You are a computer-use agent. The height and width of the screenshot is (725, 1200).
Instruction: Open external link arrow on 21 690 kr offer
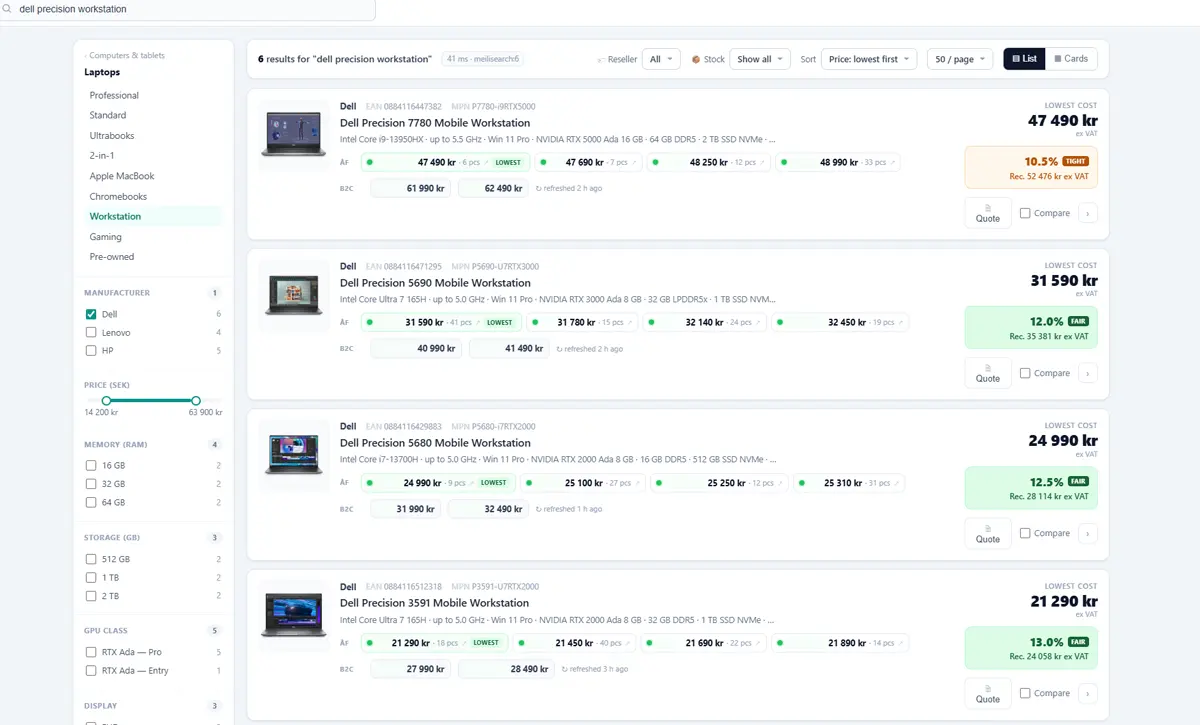pyautogui.click(x=757, y=643)
